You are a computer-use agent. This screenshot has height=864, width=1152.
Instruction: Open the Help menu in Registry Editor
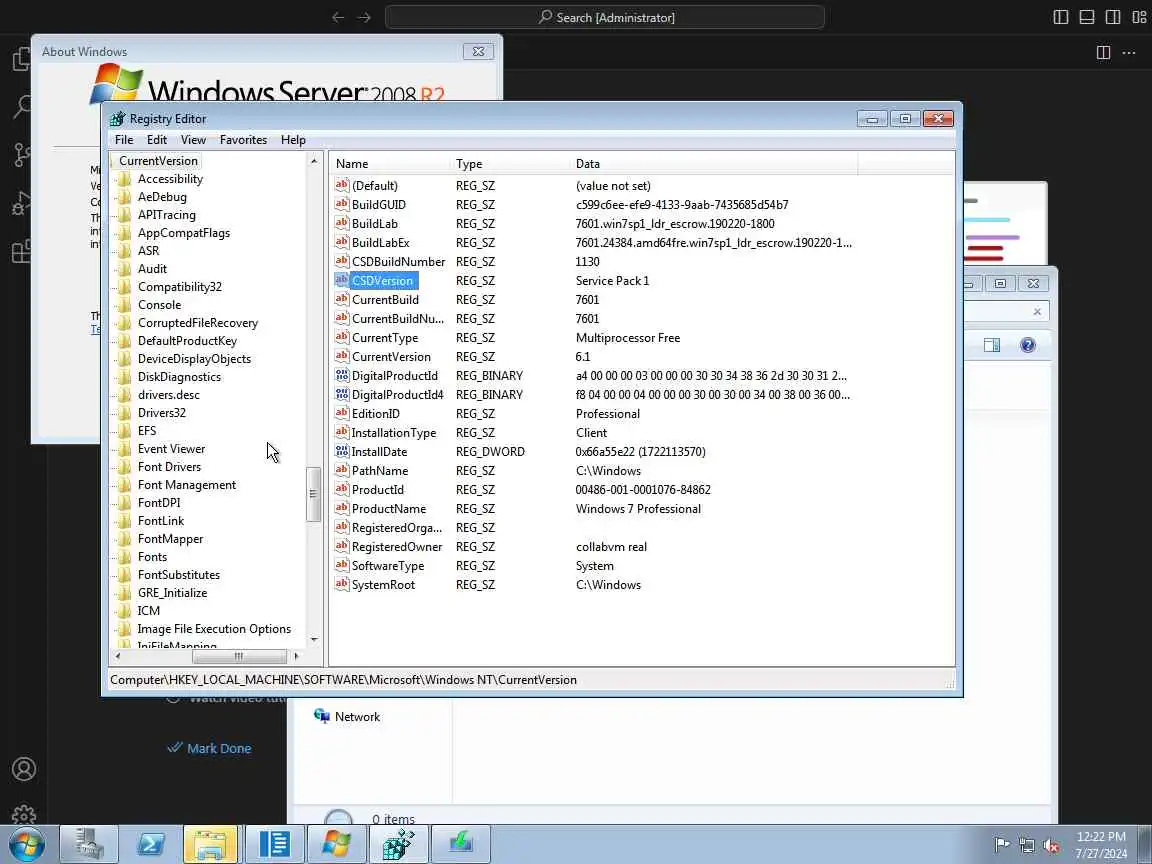pos(293,140)
